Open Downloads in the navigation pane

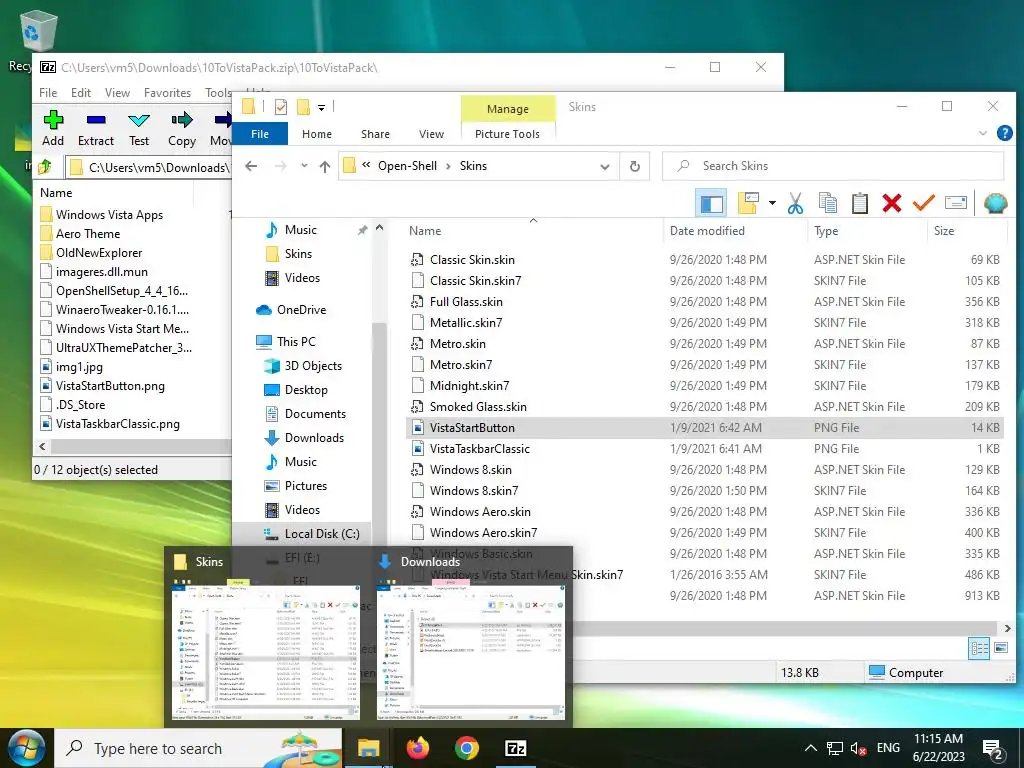pyautogui.click(x=314, y=438)
